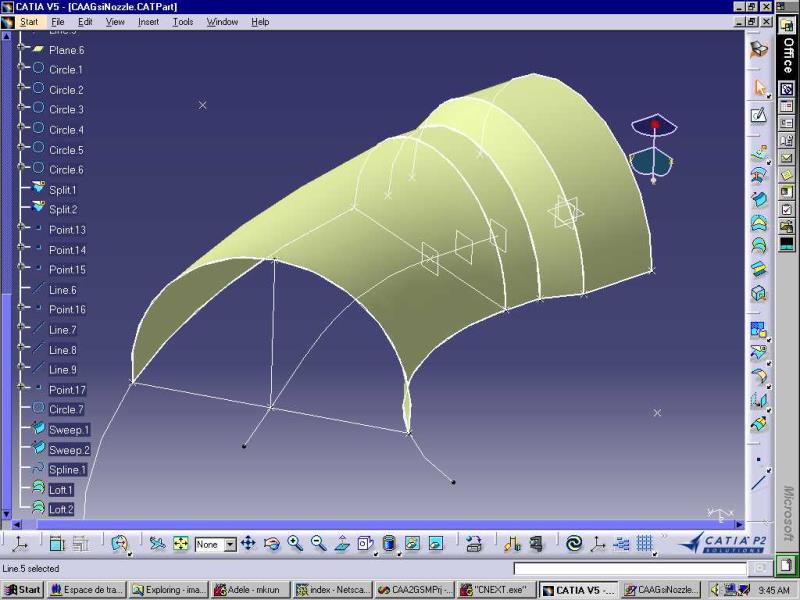Select the Translate/transform tool
The image size is (800, 600).
coord(759,399)
